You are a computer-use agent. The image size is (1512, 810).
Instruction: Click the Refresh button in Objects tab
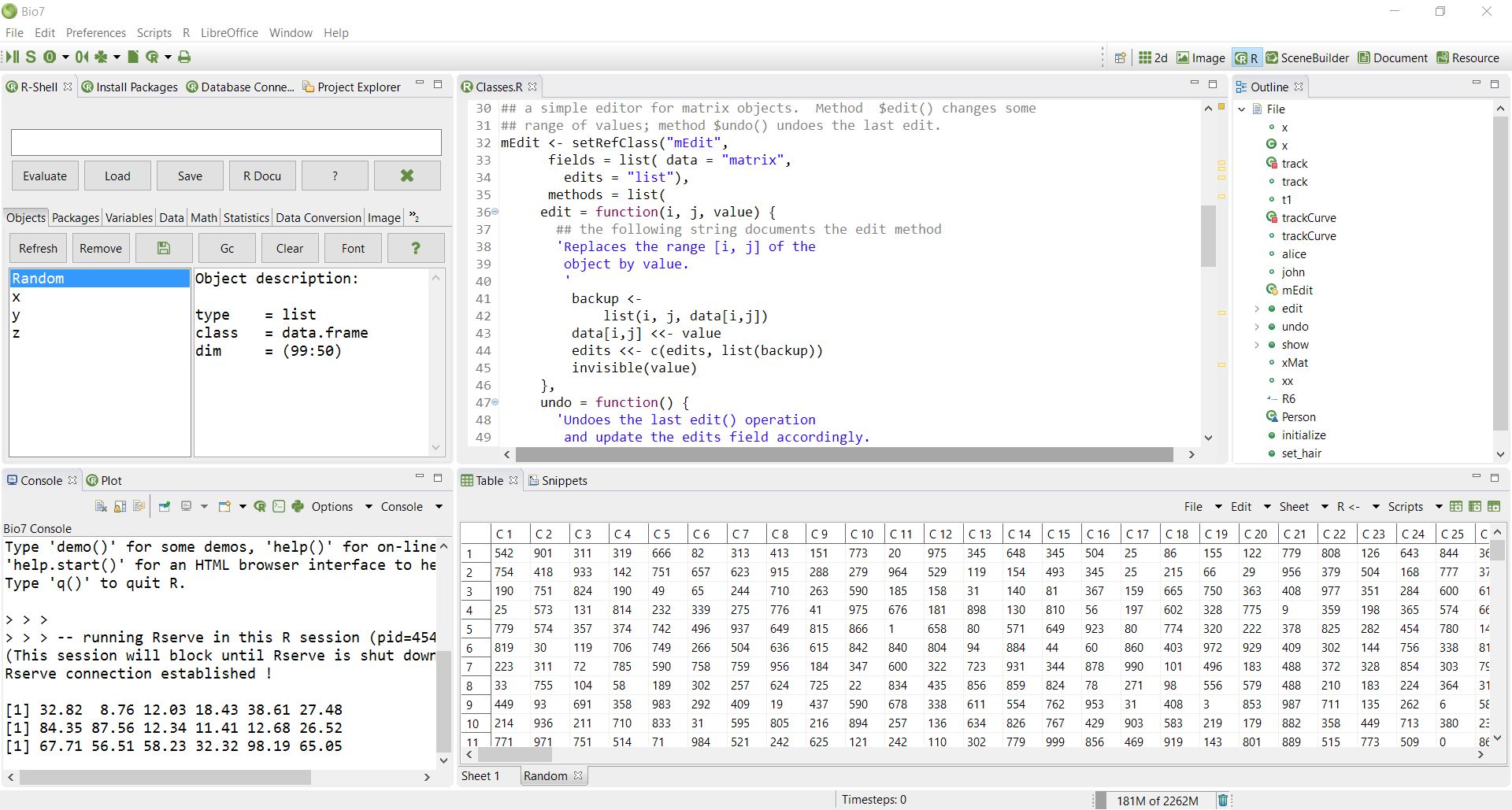[38, 248]
